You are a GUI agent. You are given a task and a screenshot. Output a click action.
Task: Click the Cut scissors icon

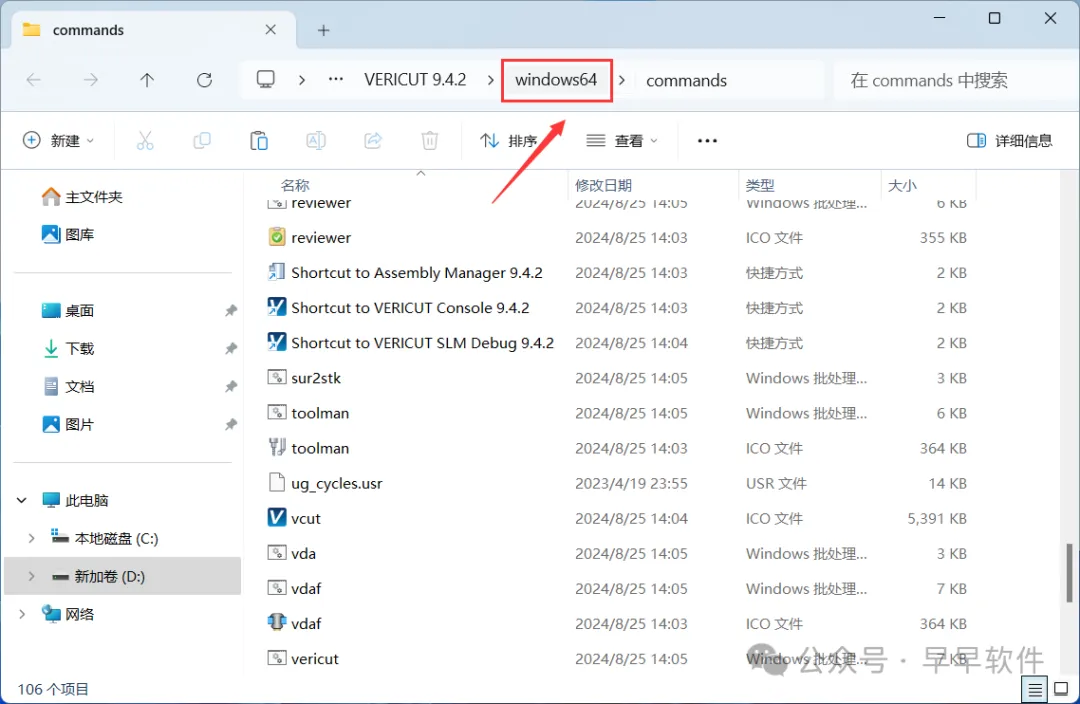(145, 141)
